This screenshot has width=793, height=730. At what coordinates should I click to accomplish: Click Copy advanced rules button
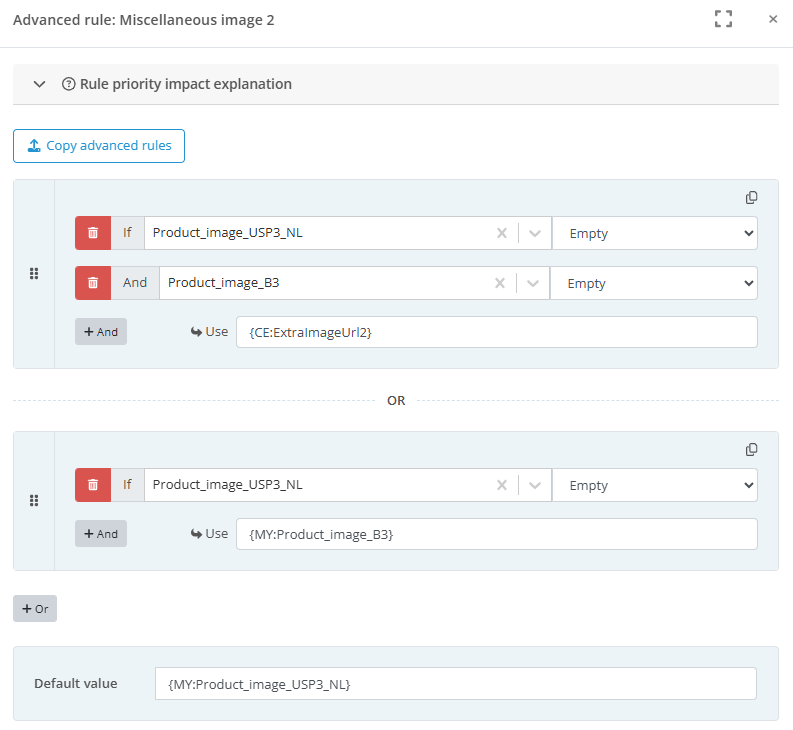click(x=99, y=146)
